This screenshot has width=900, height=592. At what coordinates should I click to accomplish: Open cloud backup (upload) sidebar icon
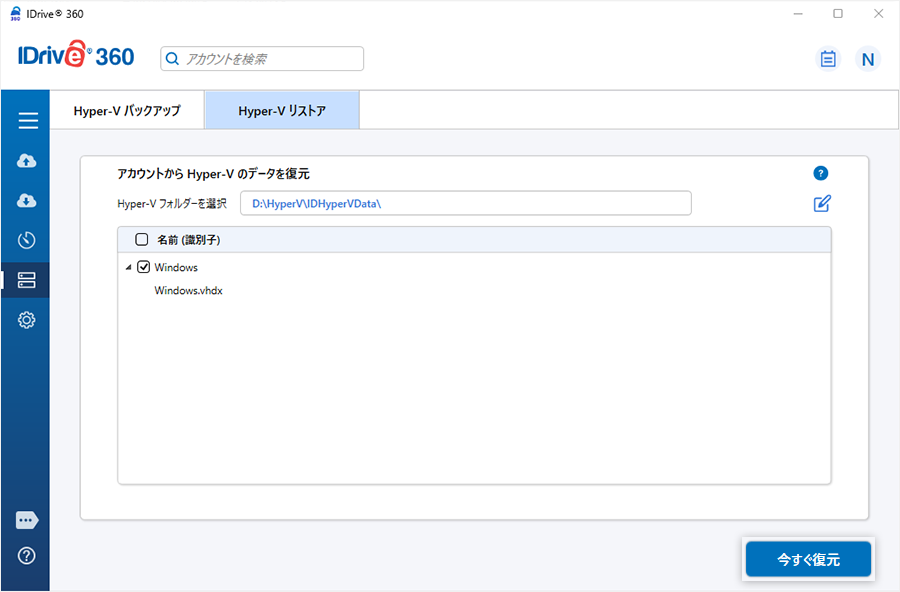[27, 161]
